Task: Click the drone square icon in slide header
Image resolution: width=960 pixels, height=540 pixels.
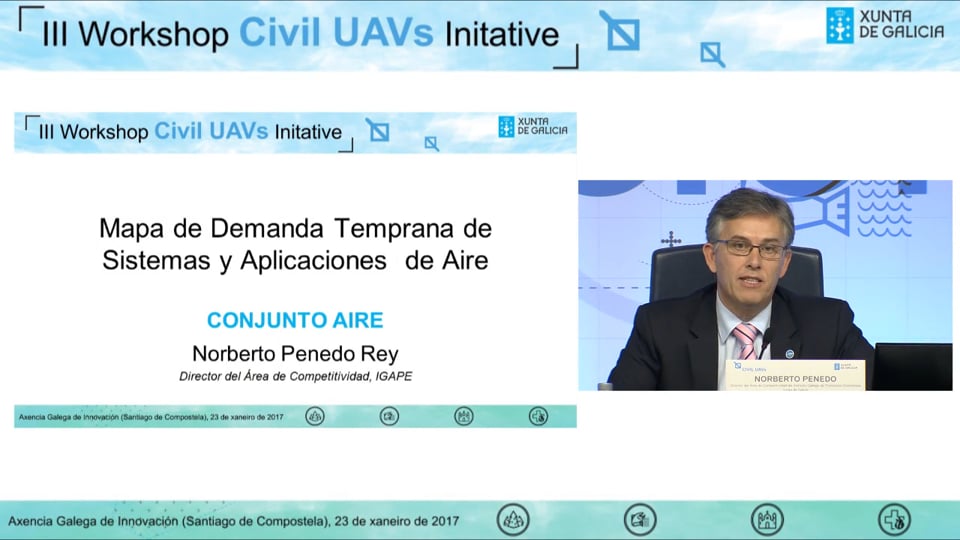Action: [x=377, y=130]
